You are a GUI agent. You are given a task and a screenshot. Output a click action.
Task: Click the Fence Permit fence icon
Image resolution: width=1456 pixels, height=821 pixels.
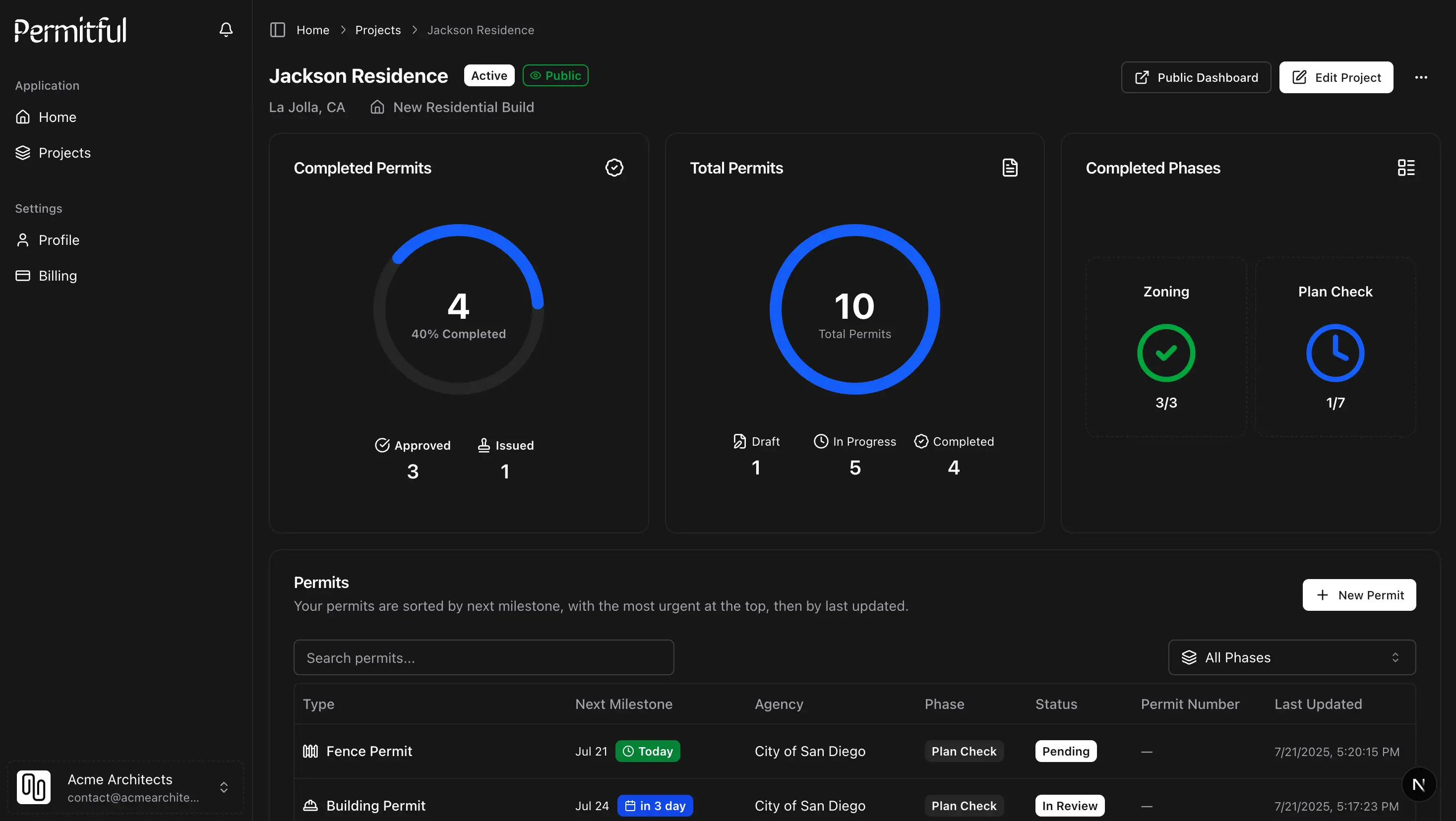tap(310, 751)
